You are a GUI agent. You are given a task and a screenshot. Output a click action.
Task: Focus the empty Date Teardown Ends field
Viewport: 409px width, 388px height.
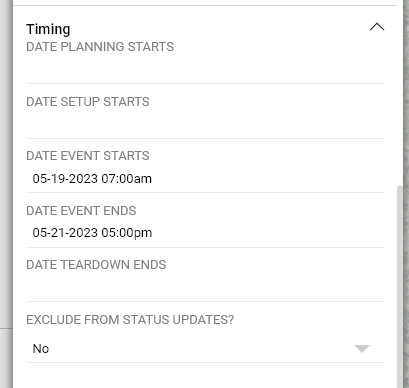click(x=205, y=287)
